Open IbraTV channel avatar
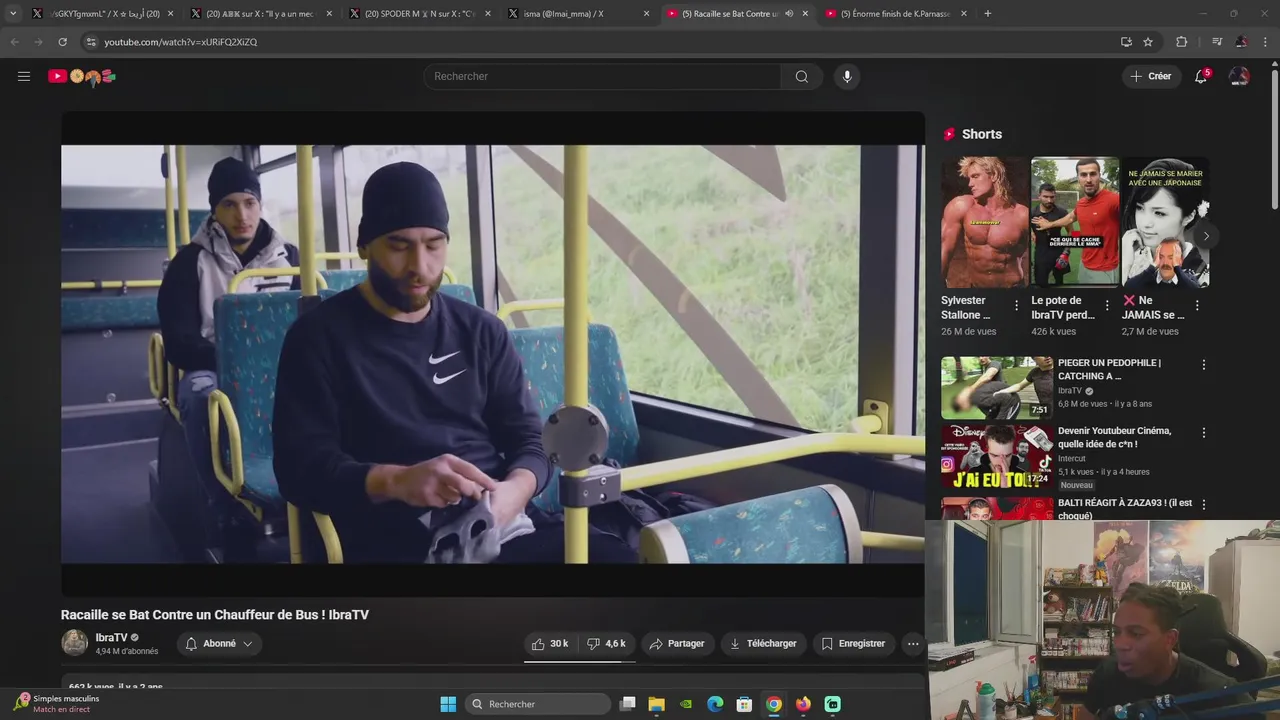Image resolution: width=1280 pixels, height=720 pixels. click(75, 643)
